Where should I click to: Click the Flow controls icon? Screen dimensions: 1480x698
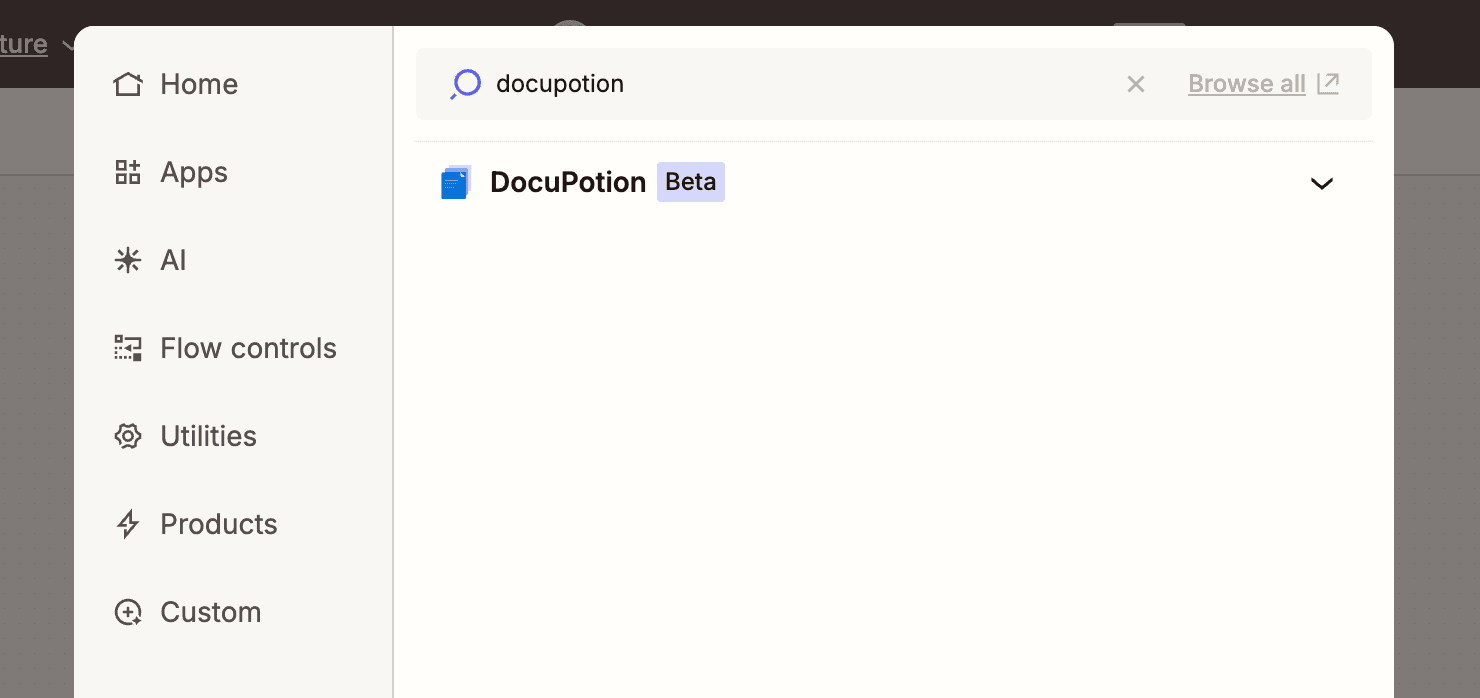click(128, 348)
